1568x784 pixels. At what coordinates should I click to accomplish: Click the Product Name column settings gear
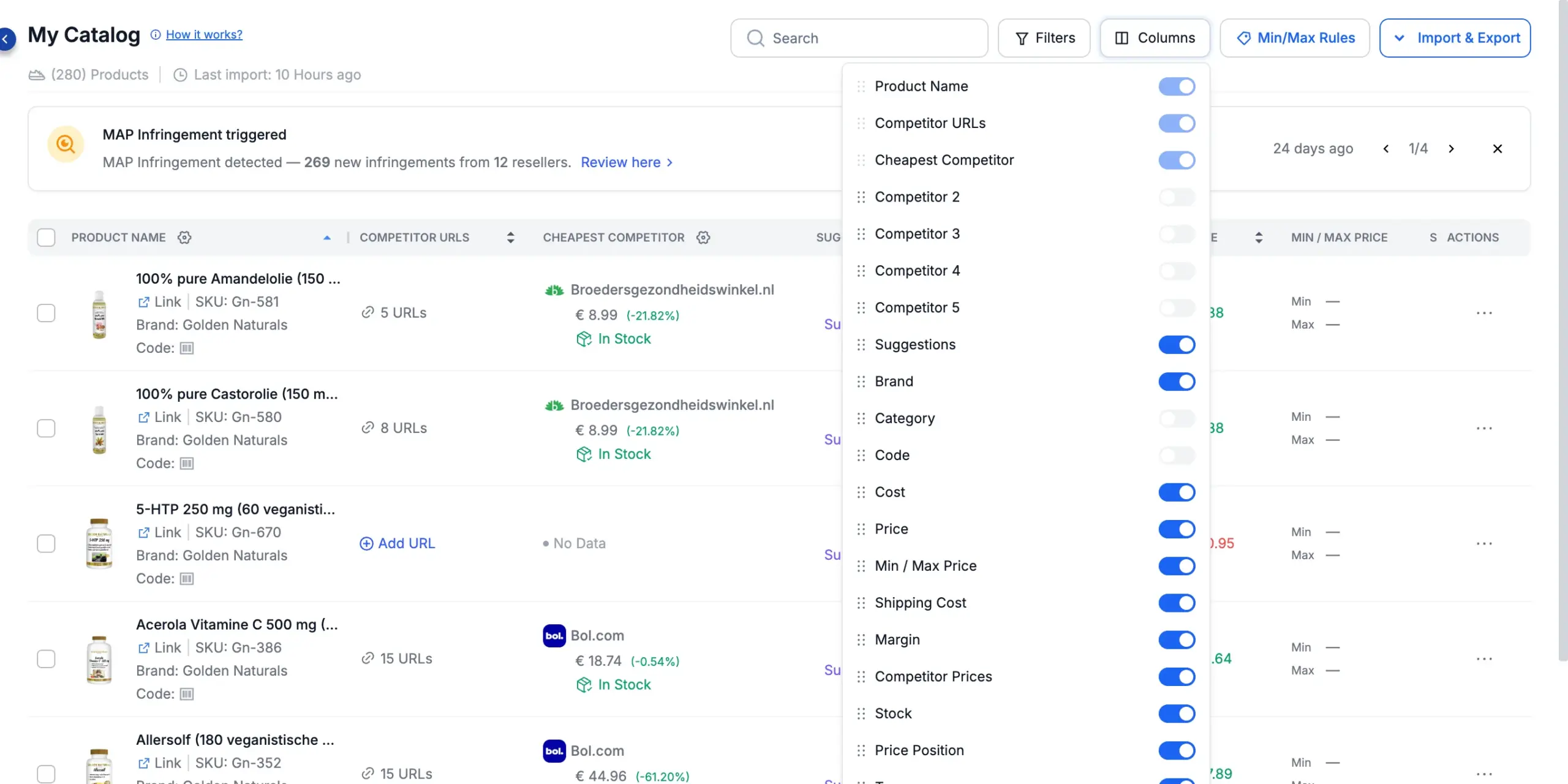[x=184, y=238]
